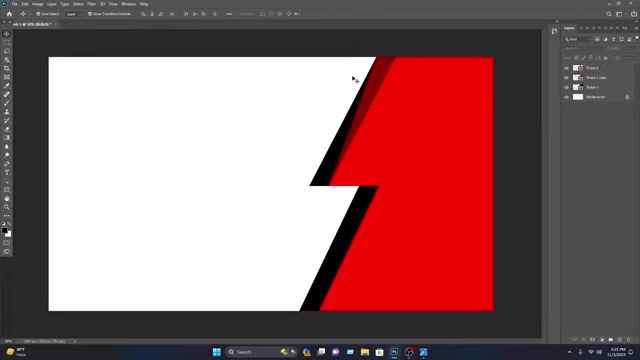Open the Image menu
The height and width of the screenshot is (360, 640).
[x=38, y=4]
